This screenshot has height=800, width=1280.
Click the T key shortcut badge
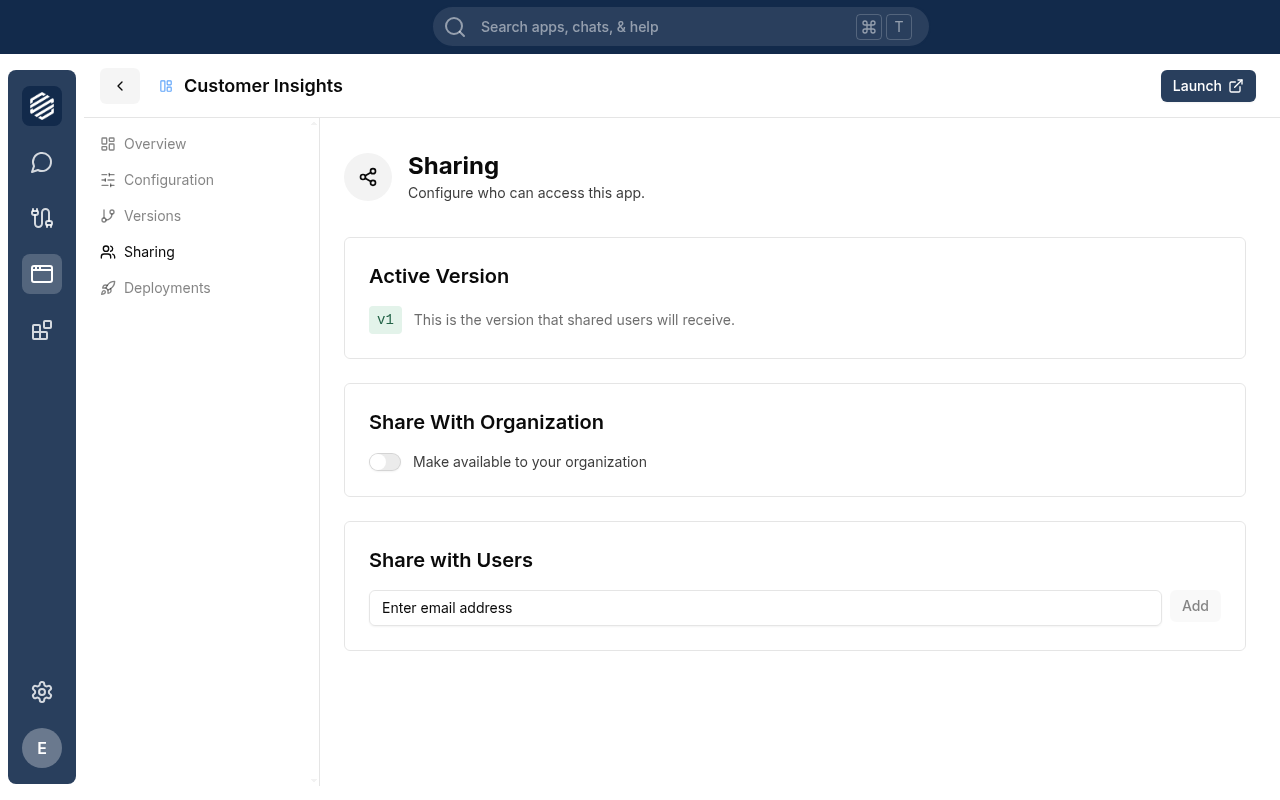(x=899, y=27)
